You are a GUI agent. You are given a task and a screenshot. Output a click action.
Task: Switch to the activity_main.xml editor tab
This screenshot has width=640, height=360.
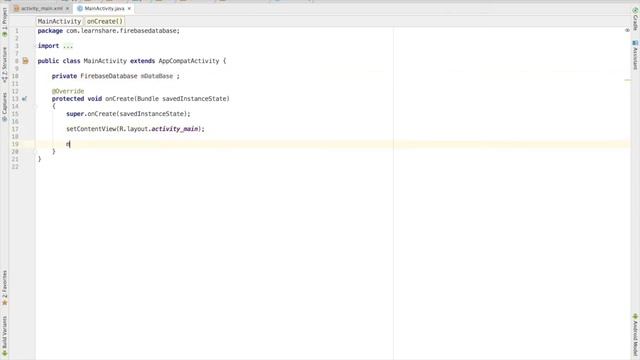42,8
